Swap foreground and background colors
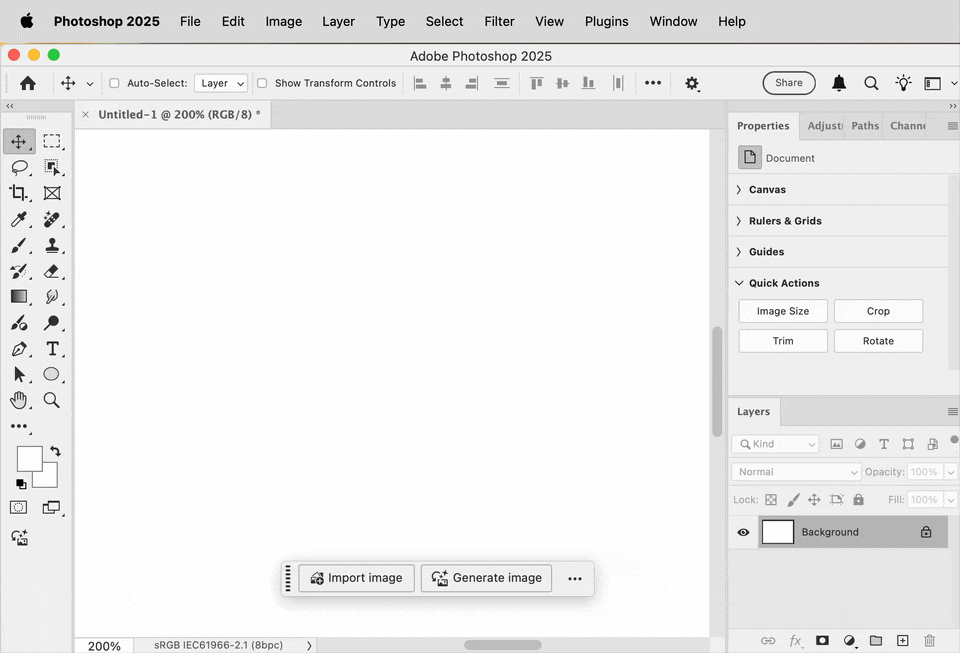 56,451
